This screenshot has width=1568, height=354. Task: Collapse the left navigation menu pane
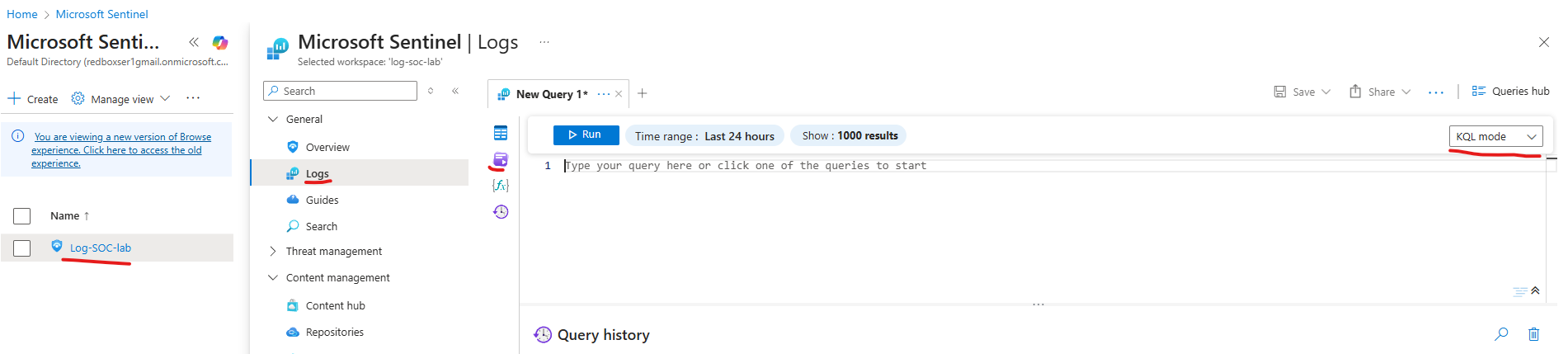coord(455,91)
